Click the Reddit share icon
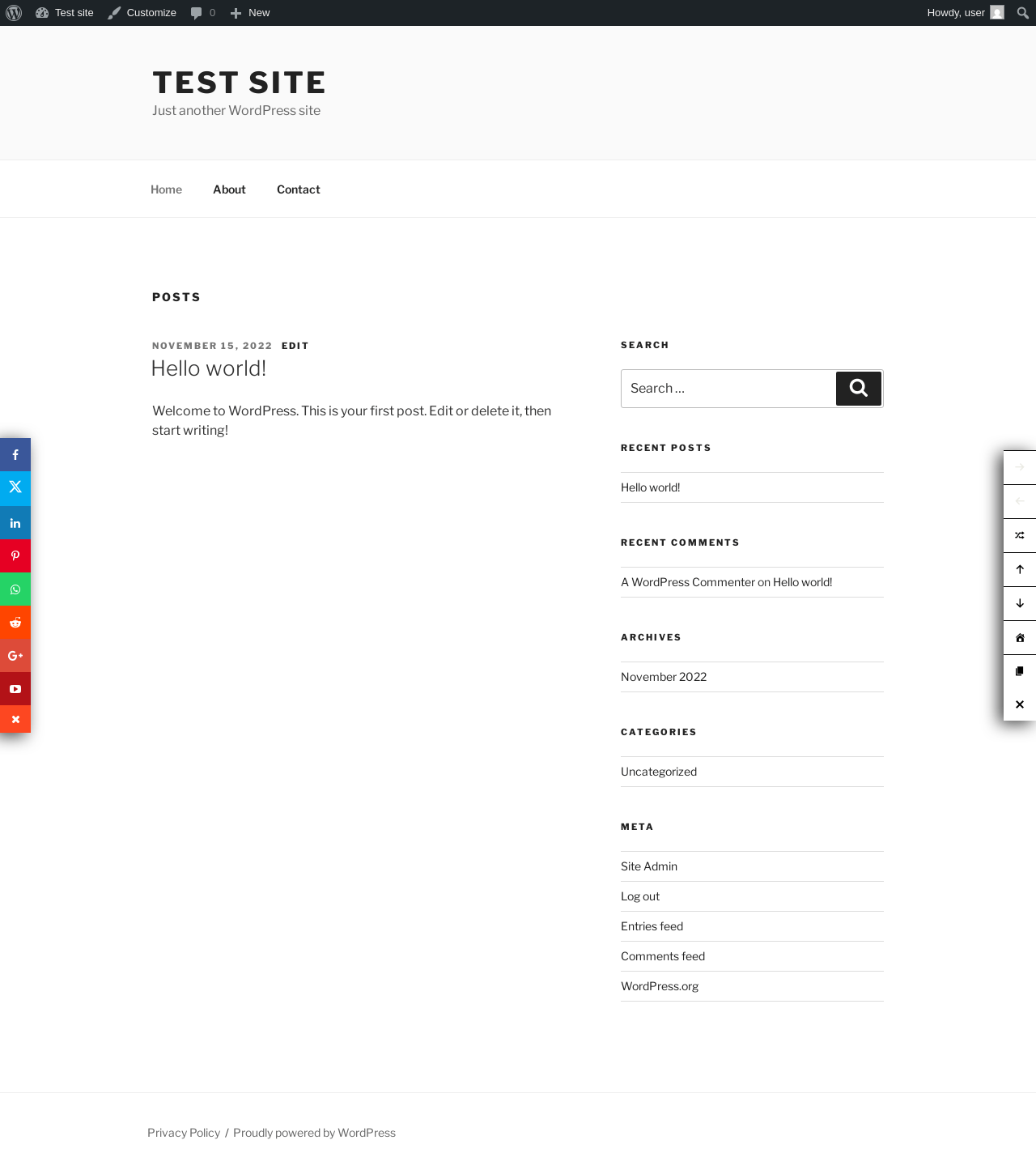This screenshot has height=1170, width=1036. 15,623
